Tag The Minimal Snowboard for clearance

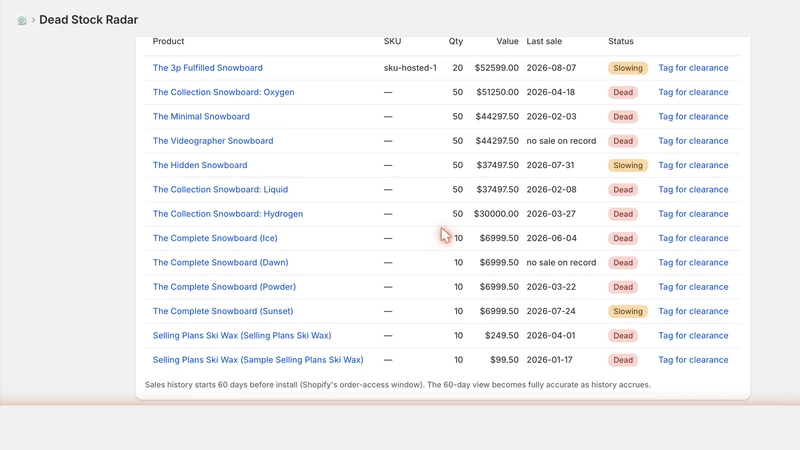point(693,116)
